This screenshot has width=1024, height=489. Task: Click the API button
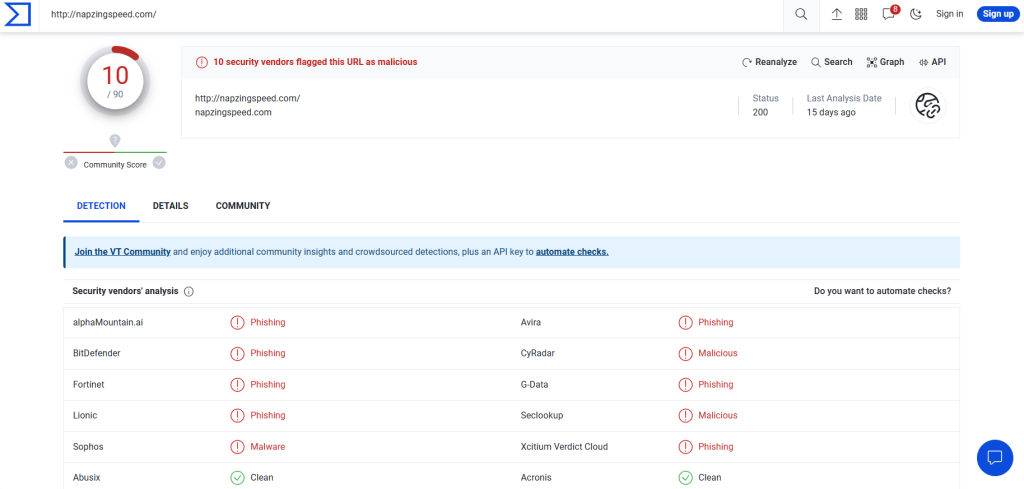(x=932, y=62)
